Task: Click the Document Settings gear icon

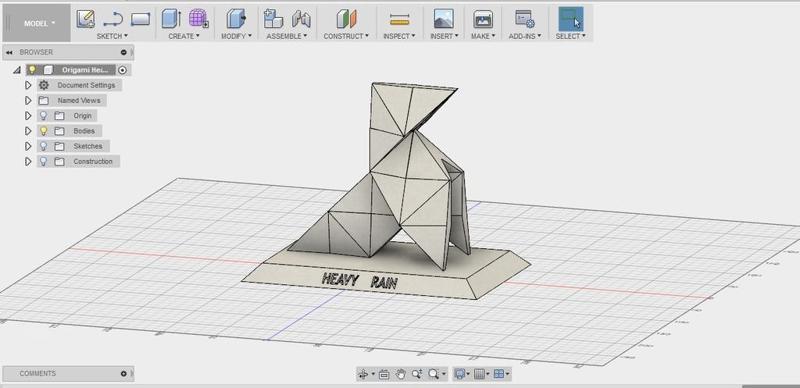Action: coord(44,85)
